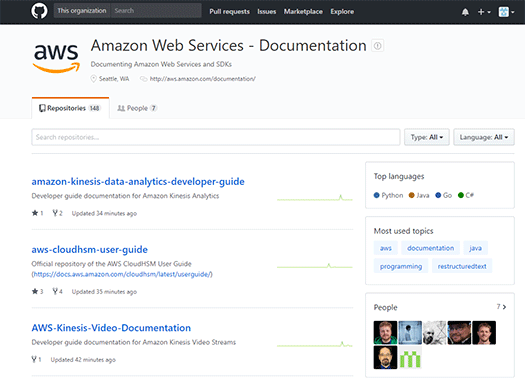Image resolution: width=525 pixels, height=380 pixels.
Task: Click the star icon for aws-cloudhsm-user-guide
Action: pos(35,291)
